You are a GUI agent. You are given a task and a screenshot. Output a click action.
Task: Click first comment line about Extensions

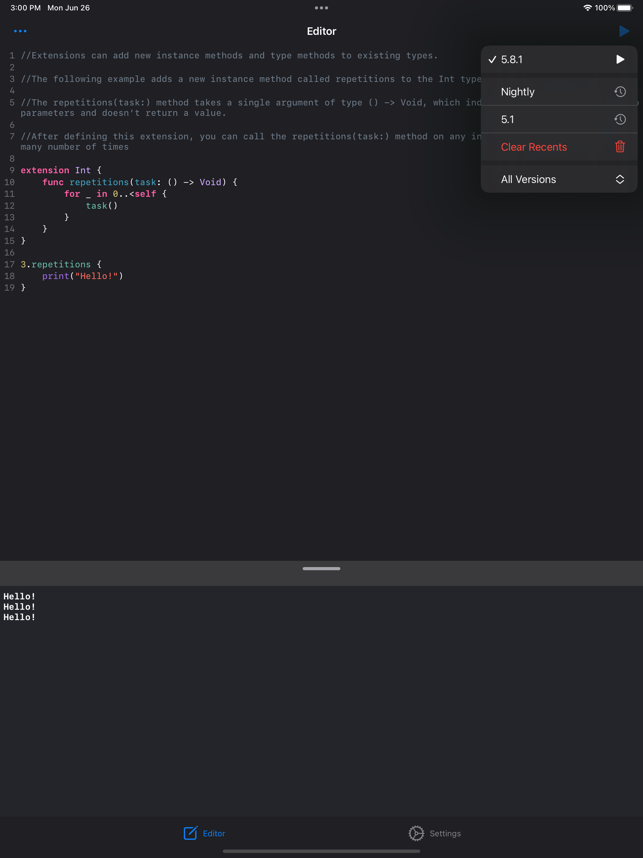229,55
